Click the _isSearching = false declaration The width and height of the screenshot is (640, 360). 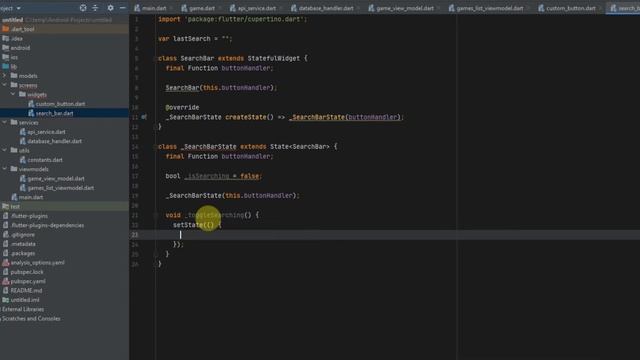coord(222,176)
